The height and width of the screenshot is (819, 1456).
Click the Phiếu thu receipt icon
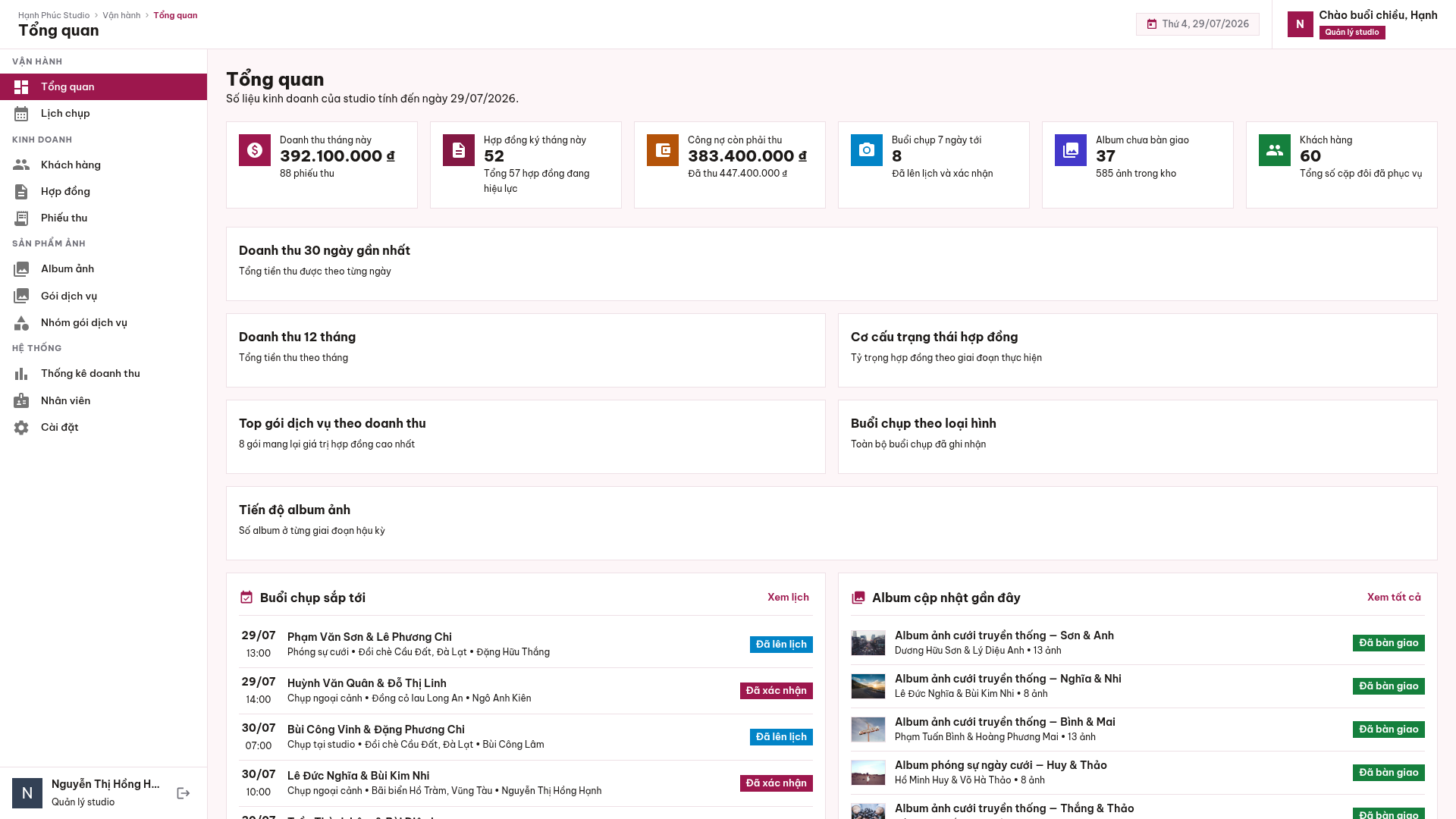click(x=21, y=218)
